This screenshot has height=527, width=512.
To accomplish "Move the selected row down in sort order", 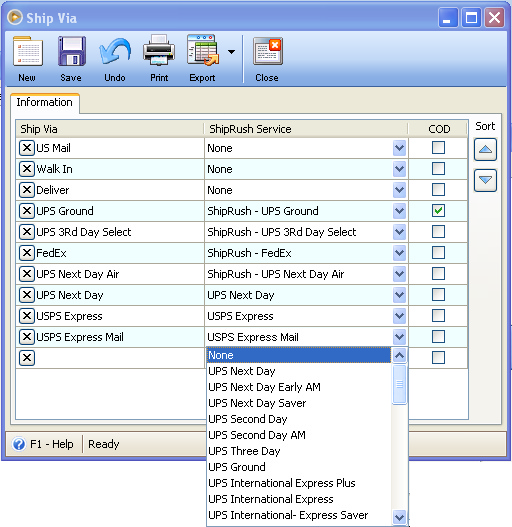I will [485, 180].
